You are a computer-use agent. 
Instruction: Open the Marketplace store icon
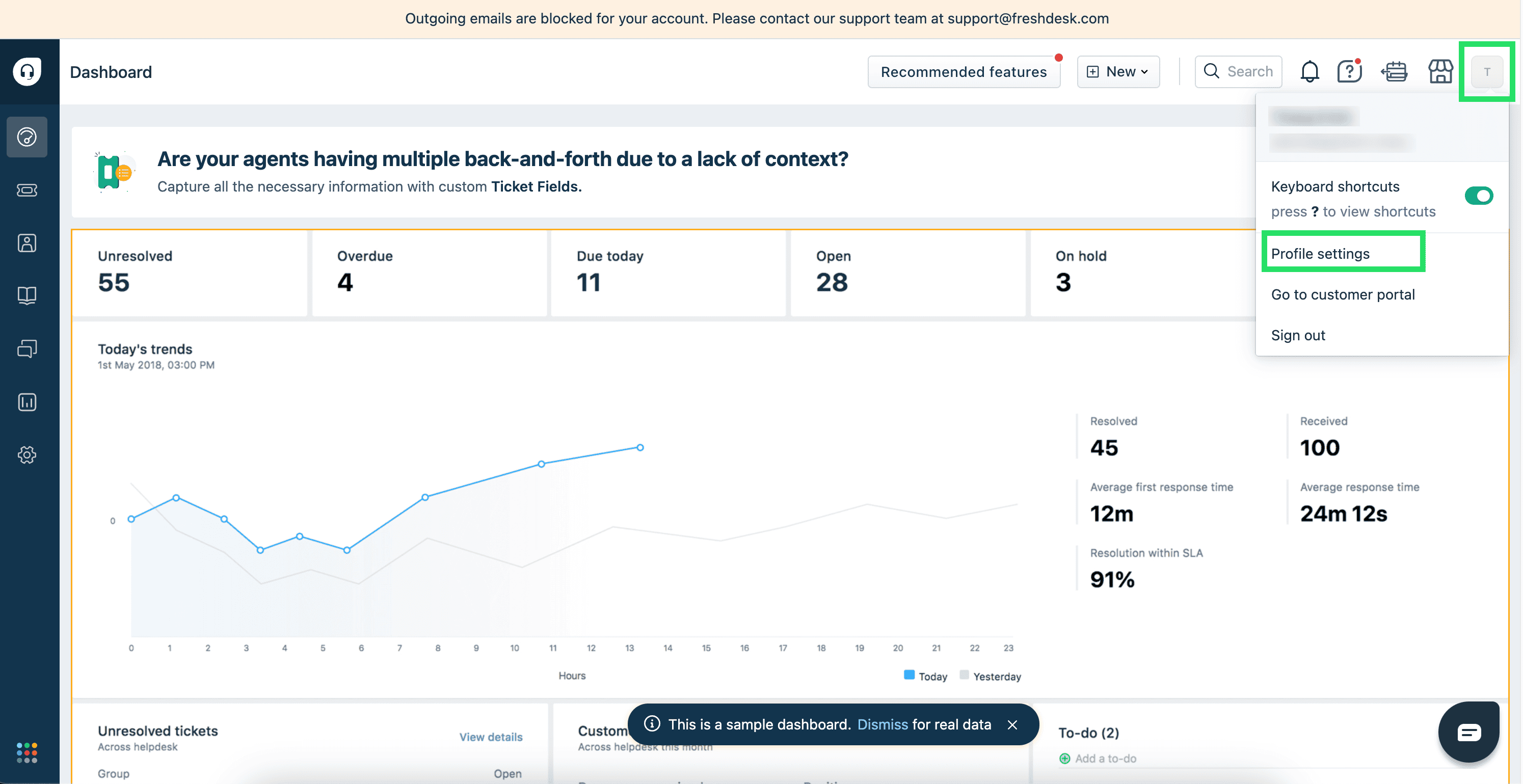click(1440, 71)
